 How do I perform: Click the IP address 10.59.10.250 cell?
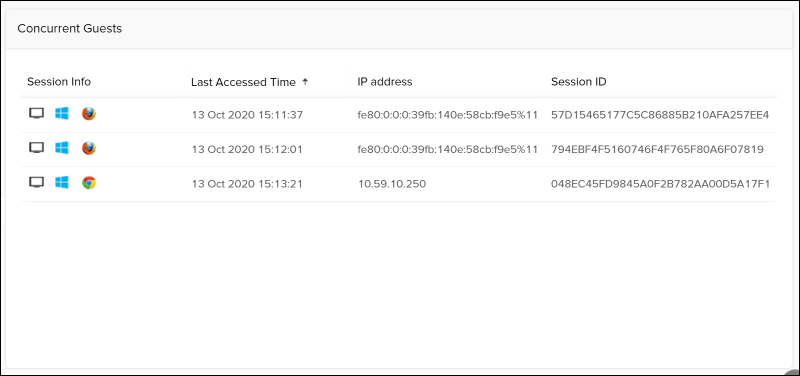392,184
